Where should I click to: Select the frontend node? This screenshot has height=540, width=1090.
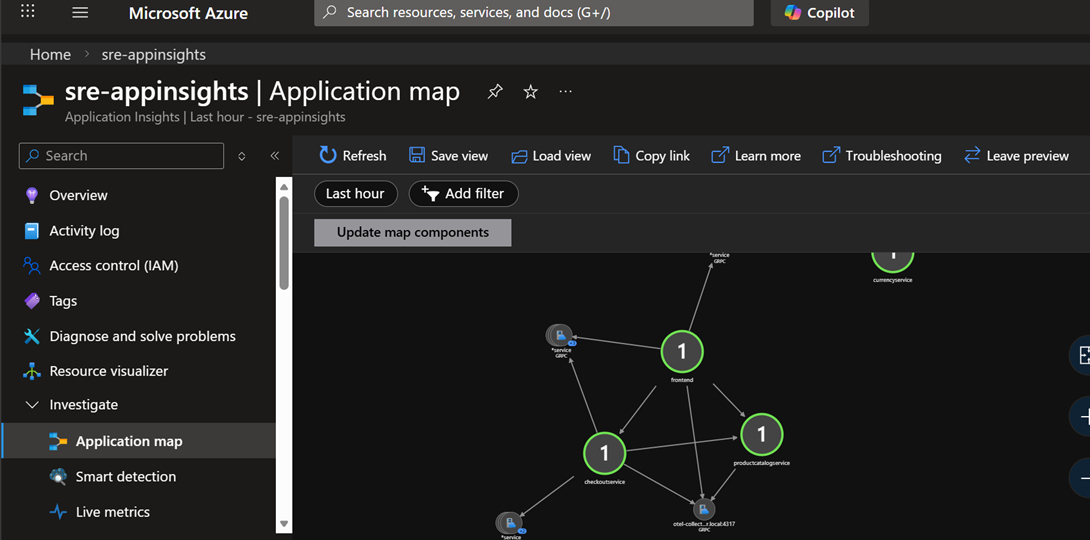682,352
